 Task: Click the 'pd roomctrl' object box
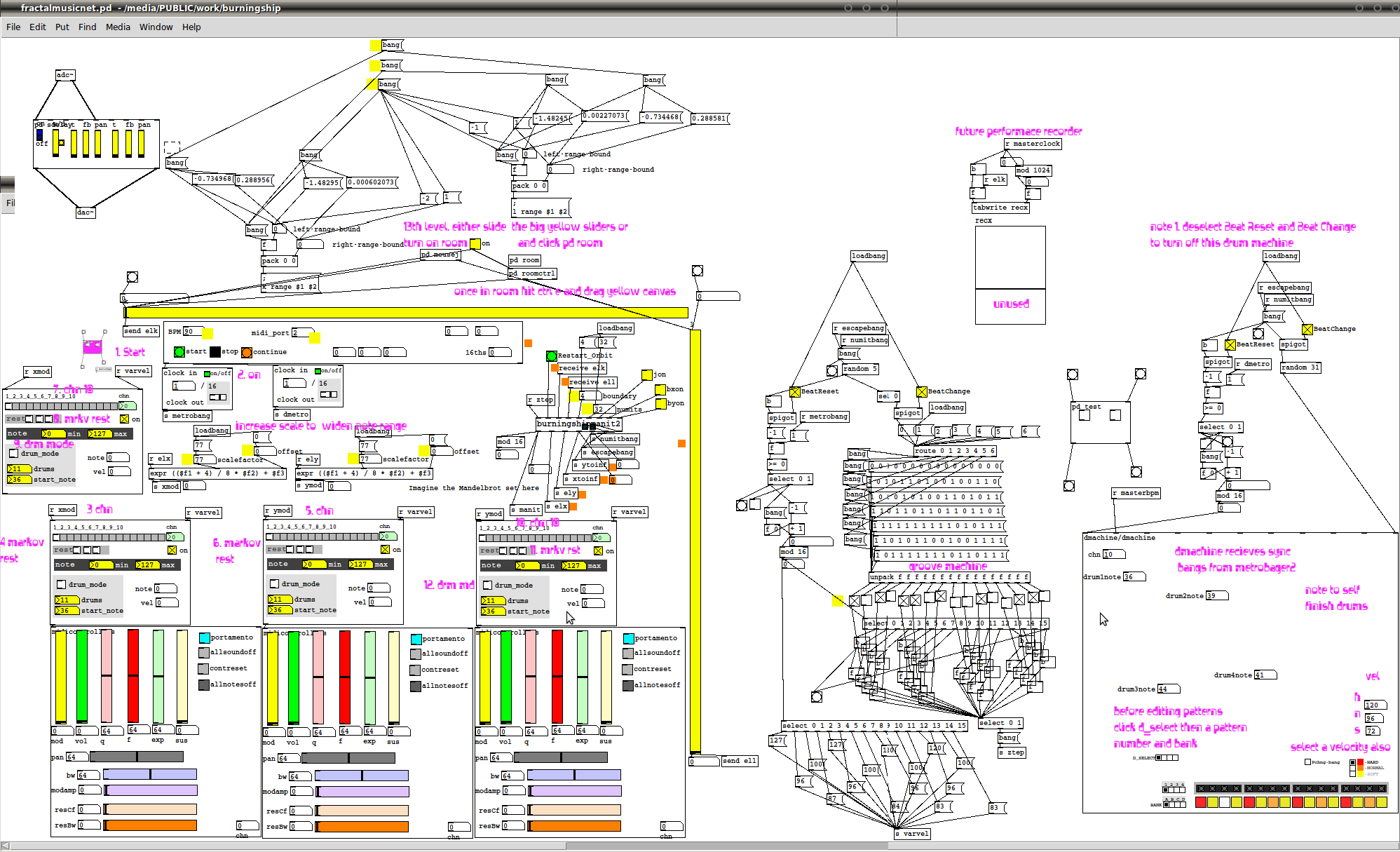[532, 273]
